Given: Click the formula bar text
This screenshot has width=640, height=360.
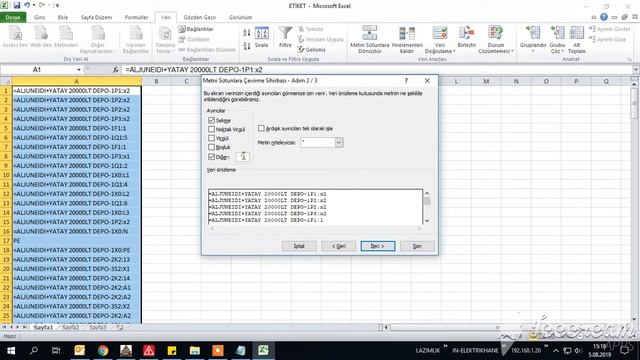Looking at the screenshot, I should click(194, 70).
